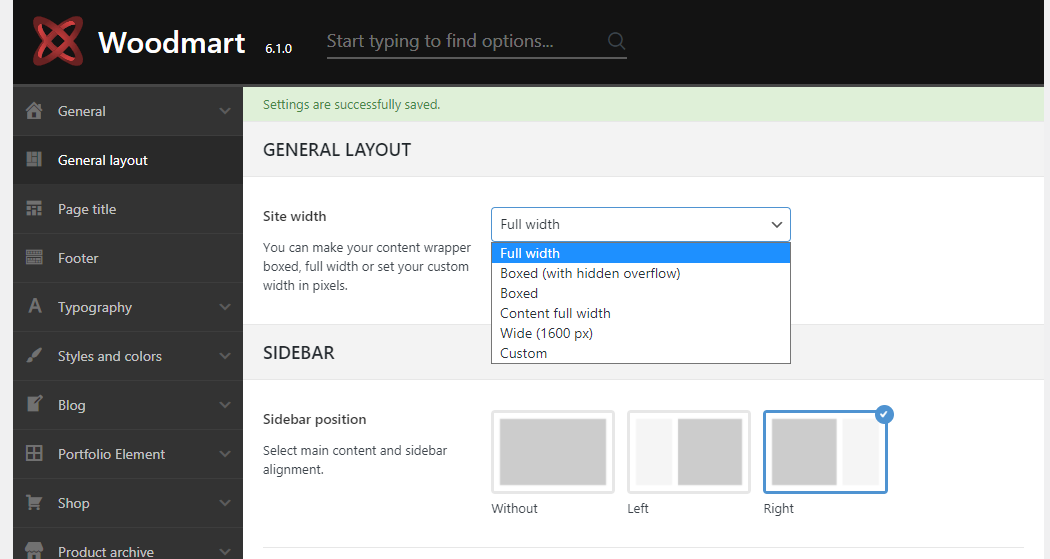Click the Styles and colors brush icon
Screen dimensions: 1050x559
35,356
